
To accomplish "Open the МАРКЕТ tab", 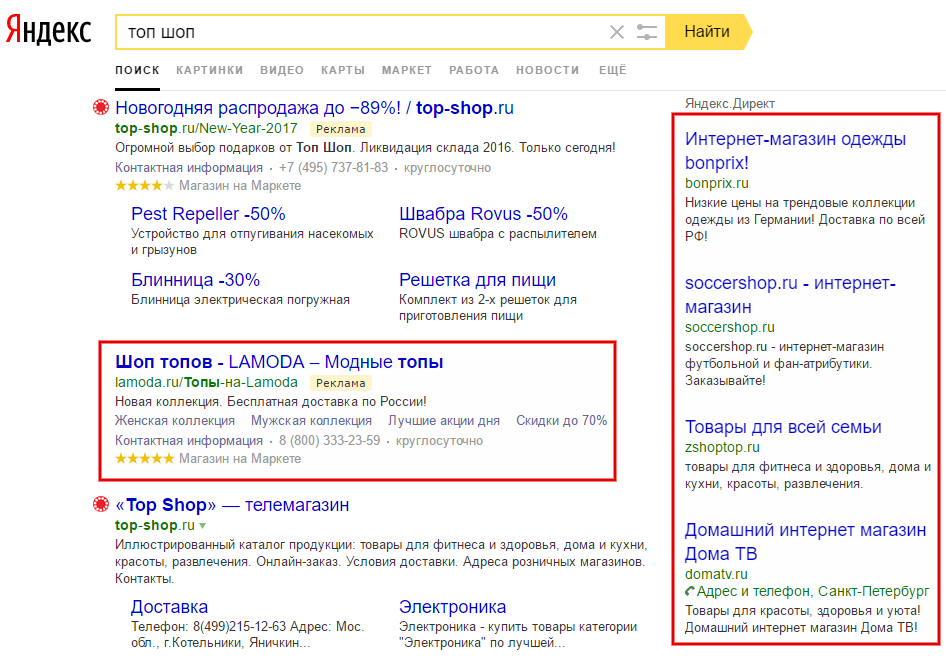I will tap(406, 70).
